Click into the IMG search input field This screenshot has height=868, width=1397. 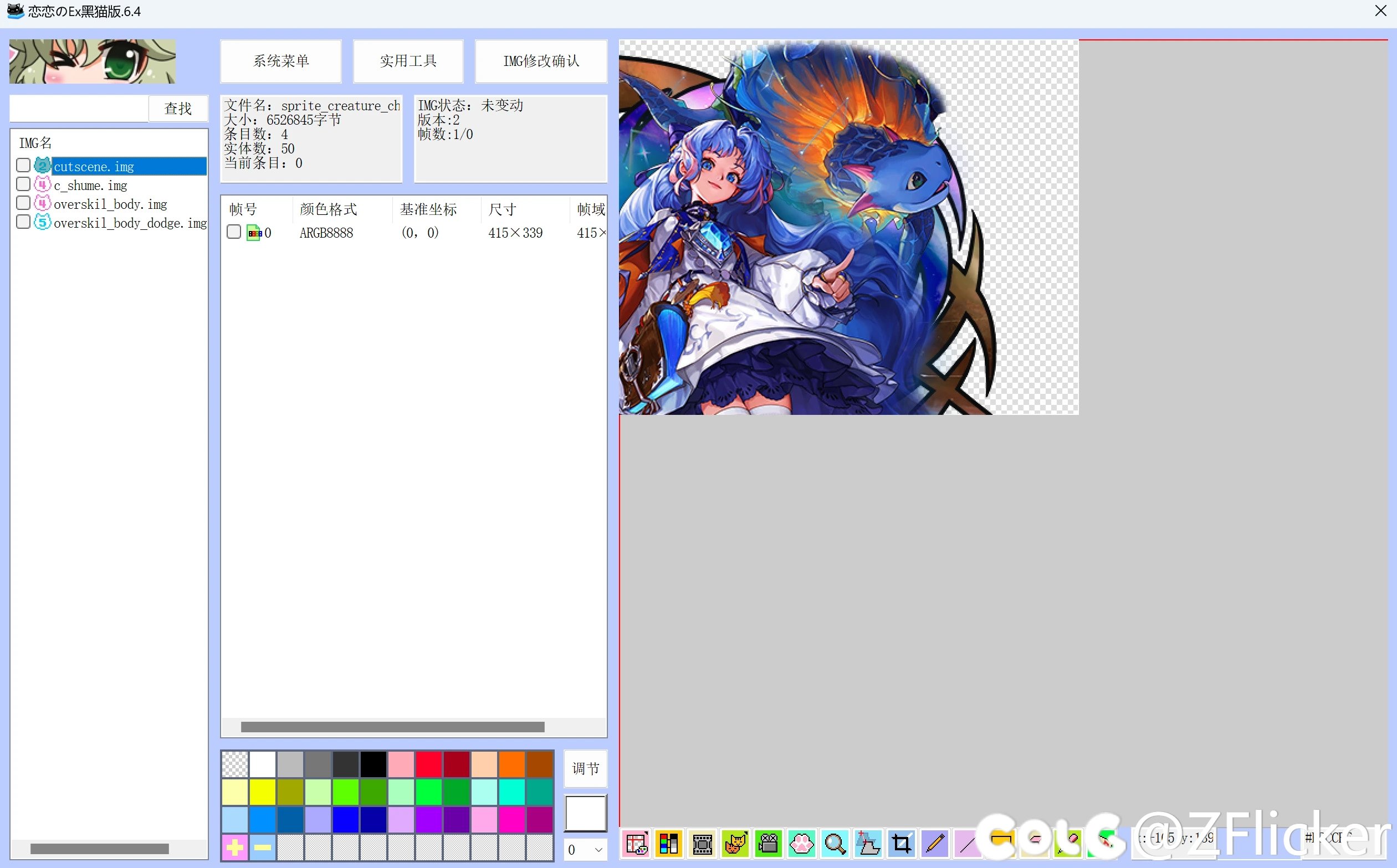(x=79, y=109)
